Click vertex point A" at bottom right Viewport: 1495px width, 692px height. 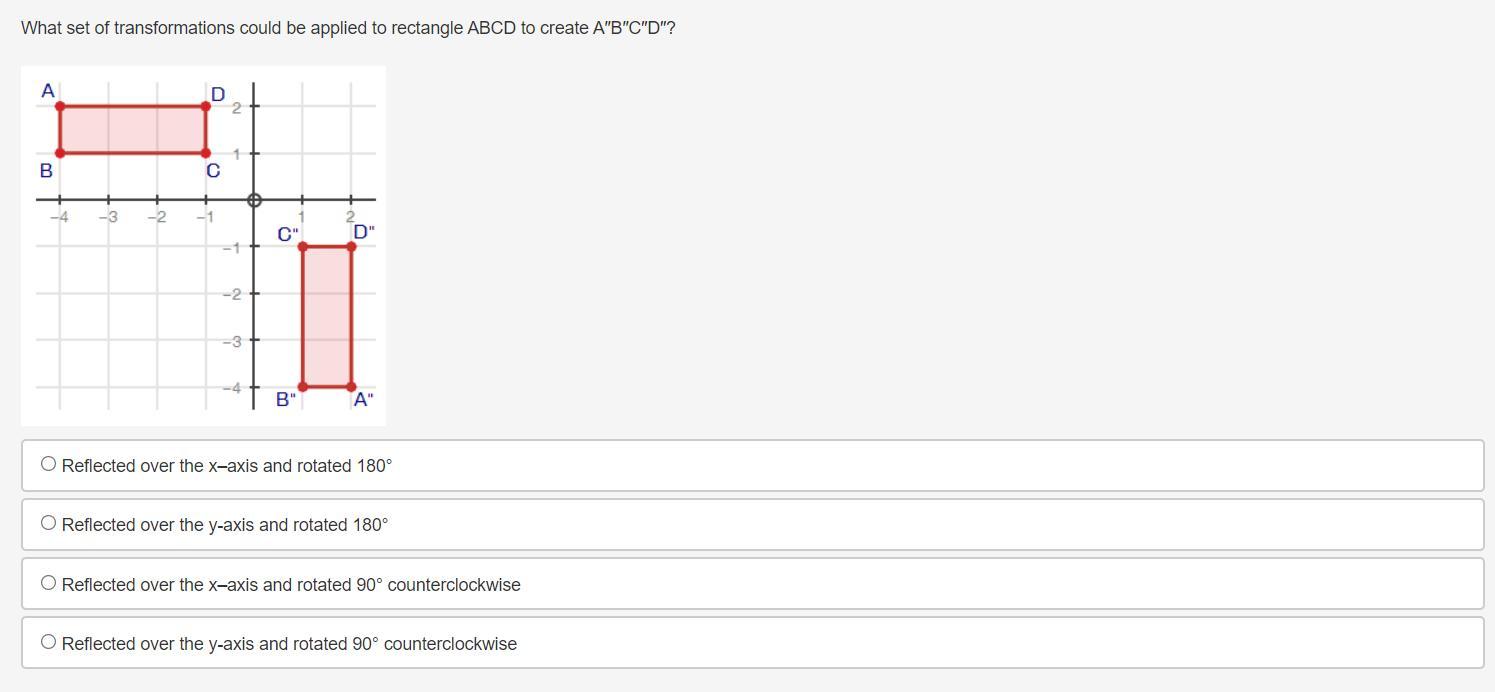point(351,386)
